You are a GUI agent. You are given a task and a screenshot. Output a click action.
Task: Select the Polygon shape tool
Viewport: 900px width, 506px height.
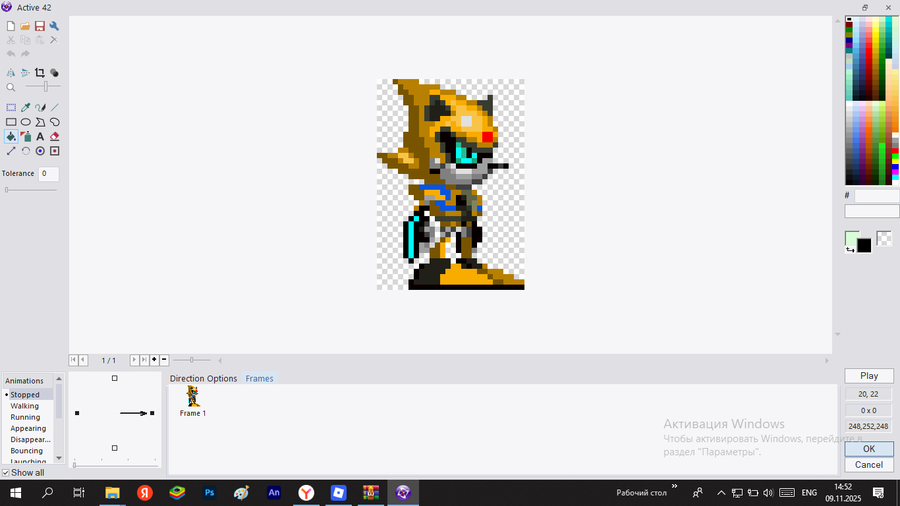(x=40, y=122)
